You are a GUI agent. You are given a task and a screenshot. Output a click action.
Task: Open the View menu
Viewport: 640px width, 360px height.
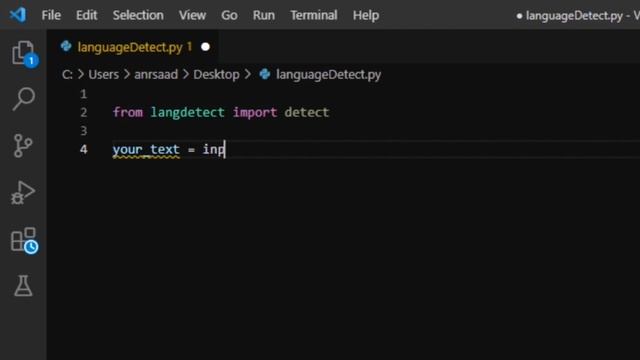[x=192, y=16]
